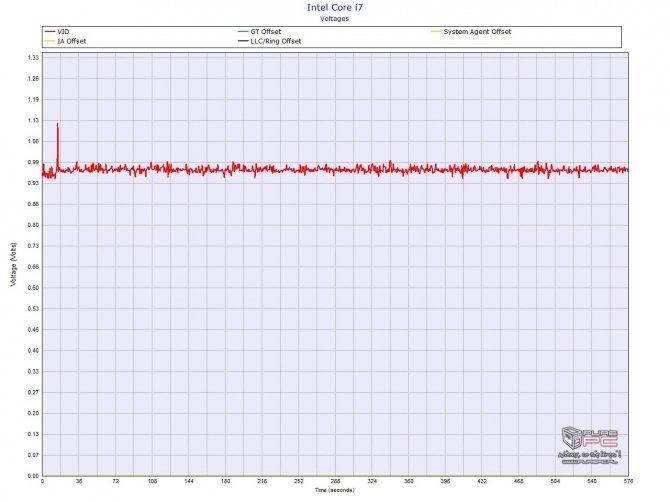This screenshot has height=502, width=670.
Task: Click the red VID legend color line
Action: [50, 32]
